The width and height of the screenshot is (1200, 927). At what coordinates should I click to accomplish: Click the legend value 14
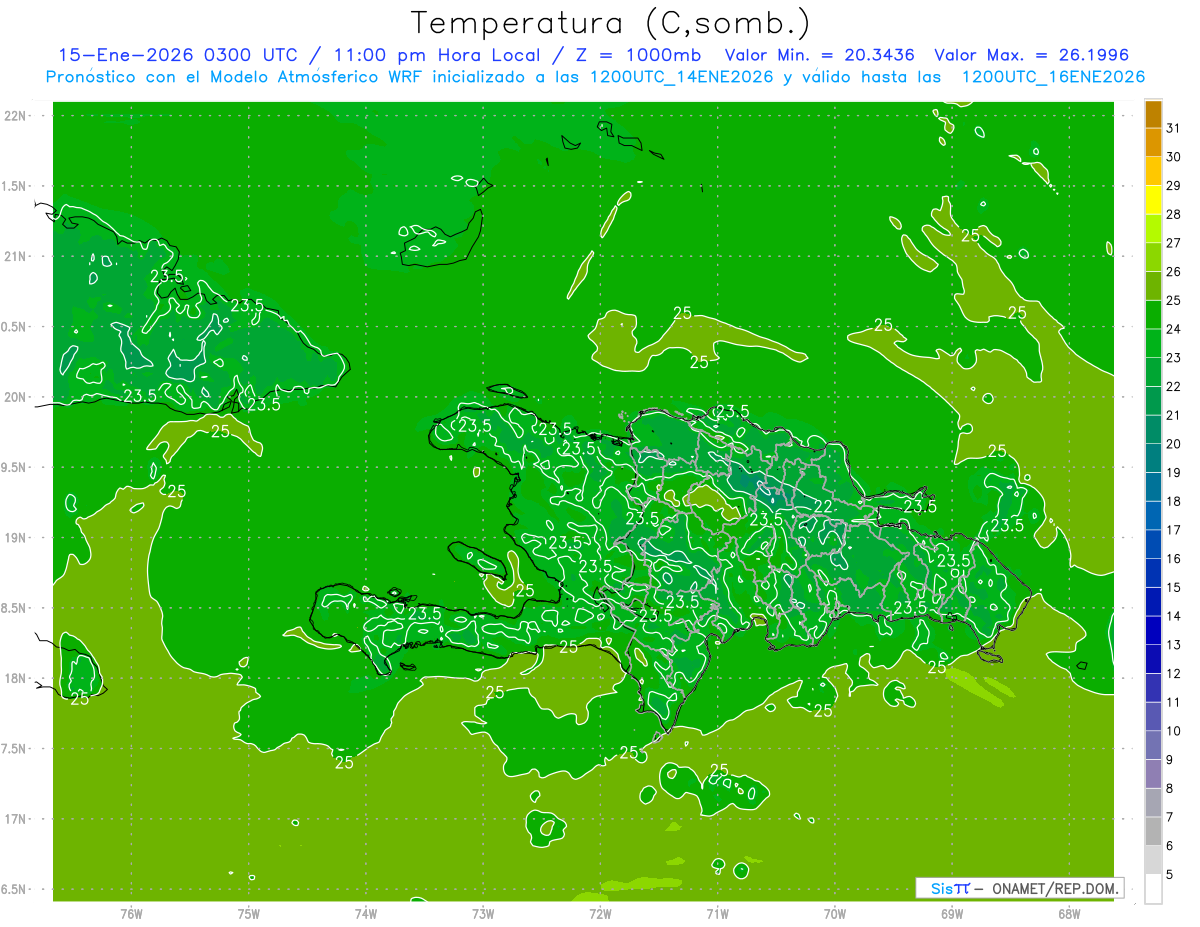tap(1174, 616)
